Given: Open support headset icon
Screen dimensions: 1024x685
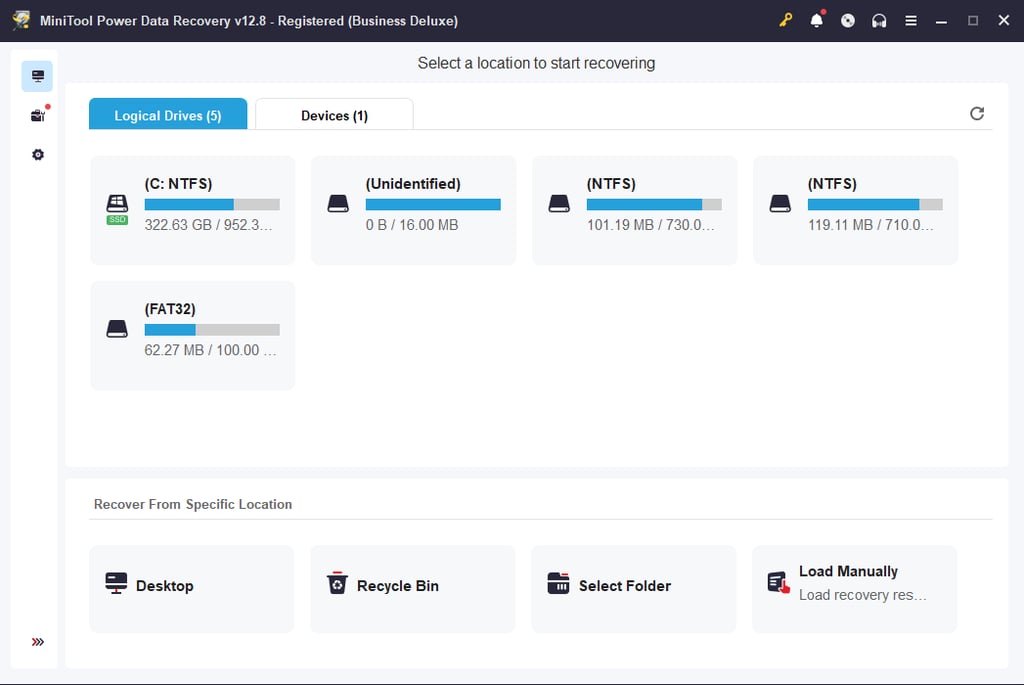Looking at the screenshot, I should [879, 20].
